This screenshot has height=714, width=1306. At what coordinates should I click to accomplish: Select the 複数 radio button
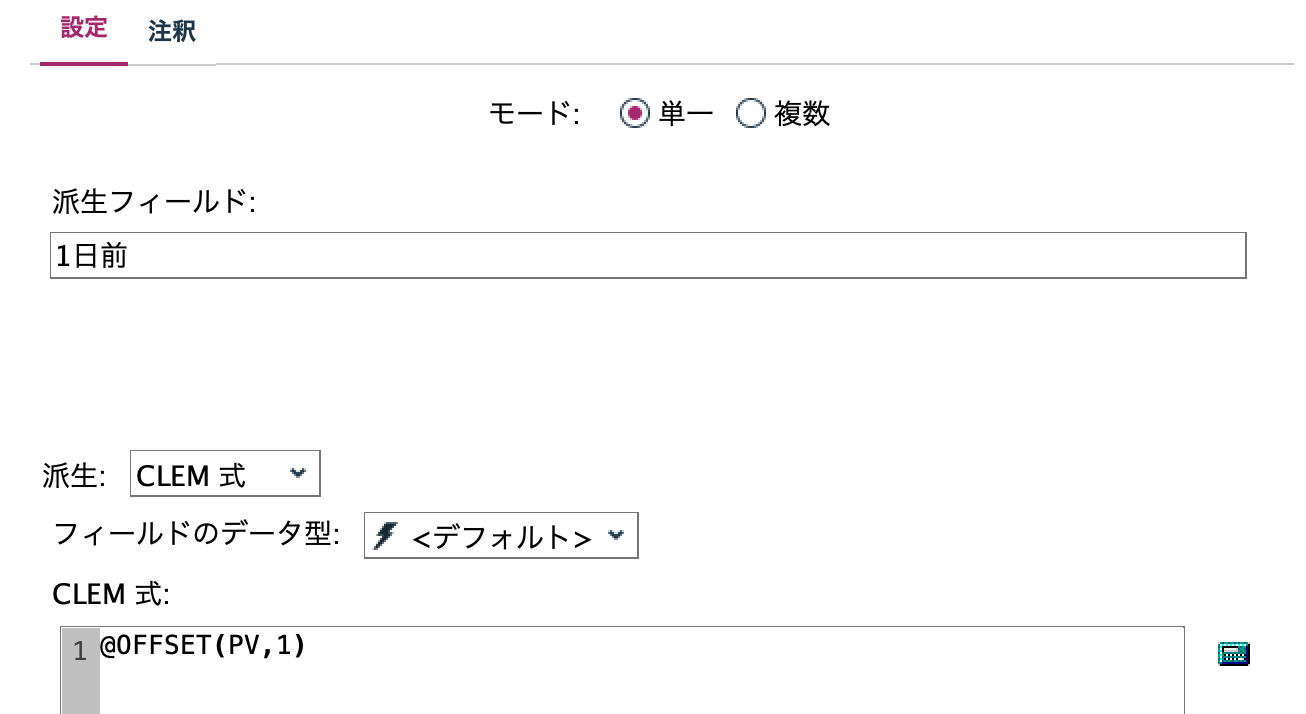[x=750, y=114]
